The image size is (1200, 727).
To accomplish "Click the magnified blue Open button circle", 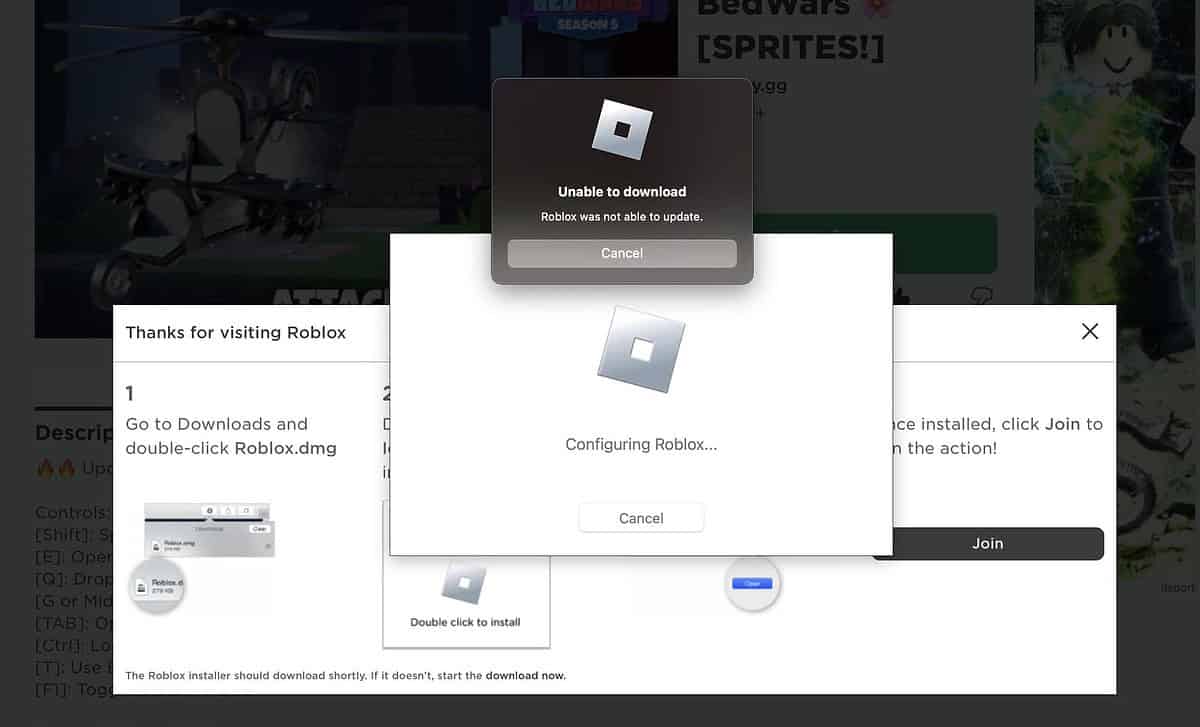I will pyautogui.click(x=752, y=583).
